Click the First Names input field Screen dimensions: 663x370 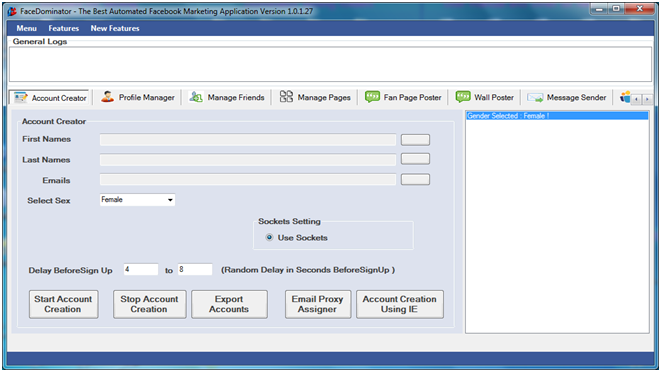248,140
